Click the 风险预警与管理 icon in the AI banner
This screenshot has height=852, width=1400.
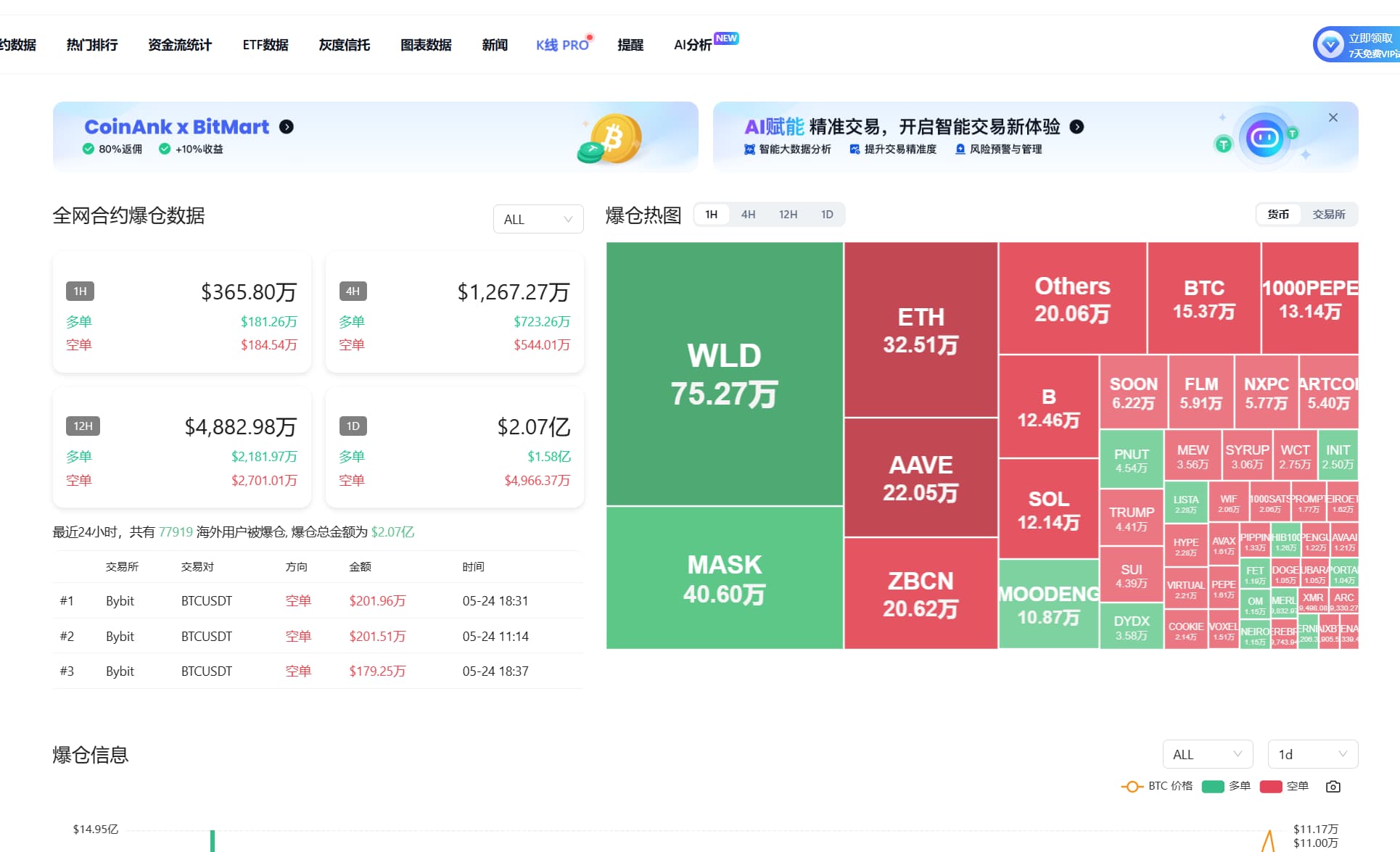[960, 149]
